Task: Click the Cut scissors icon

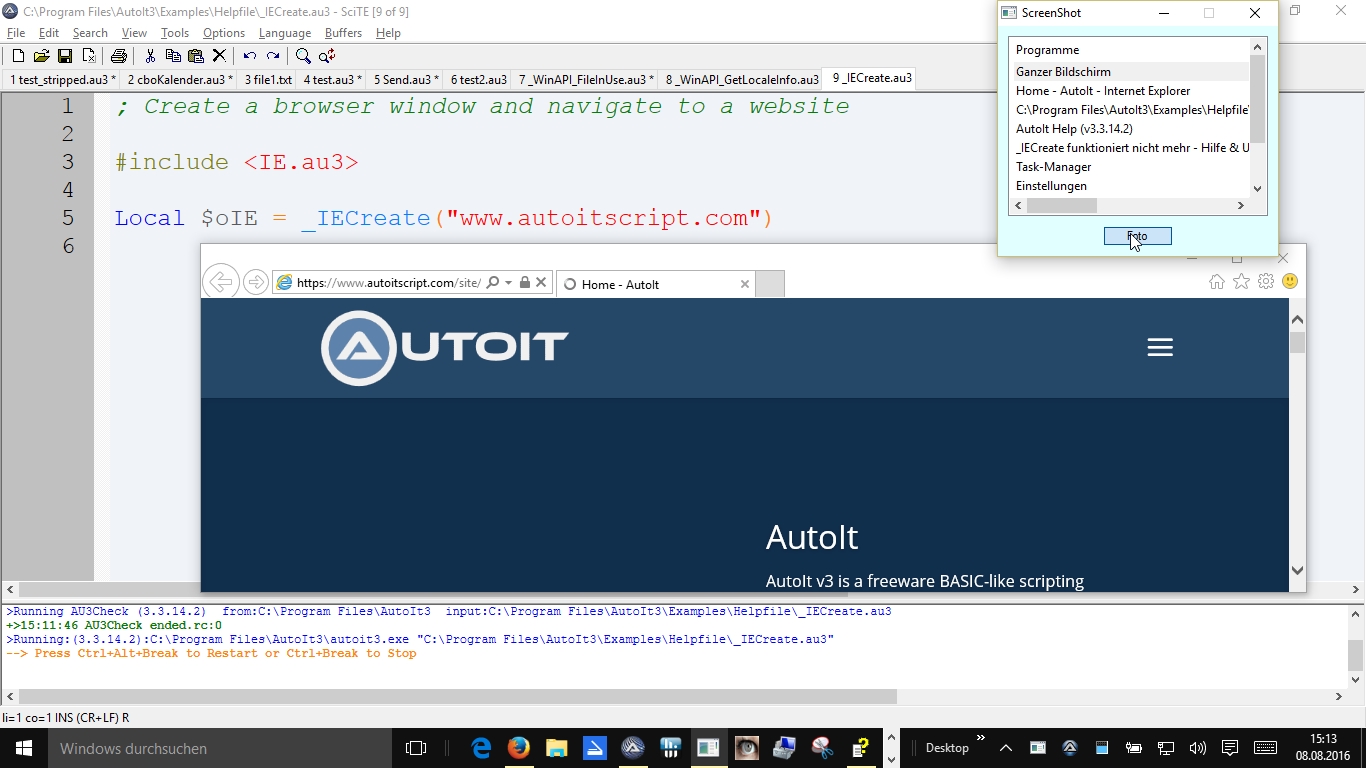Action: pos(150,56)
